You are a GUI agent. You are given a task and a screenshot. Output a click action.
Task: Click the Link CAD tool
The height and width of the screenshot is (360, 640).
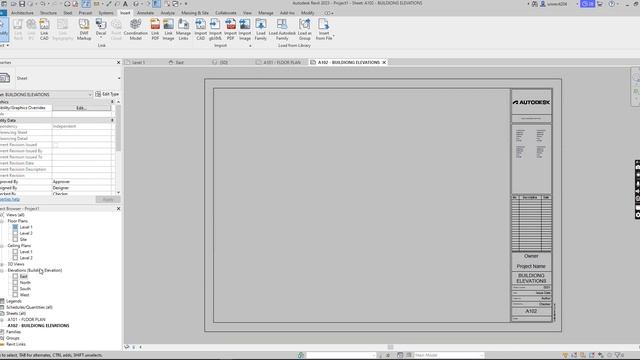click(44, 29)
